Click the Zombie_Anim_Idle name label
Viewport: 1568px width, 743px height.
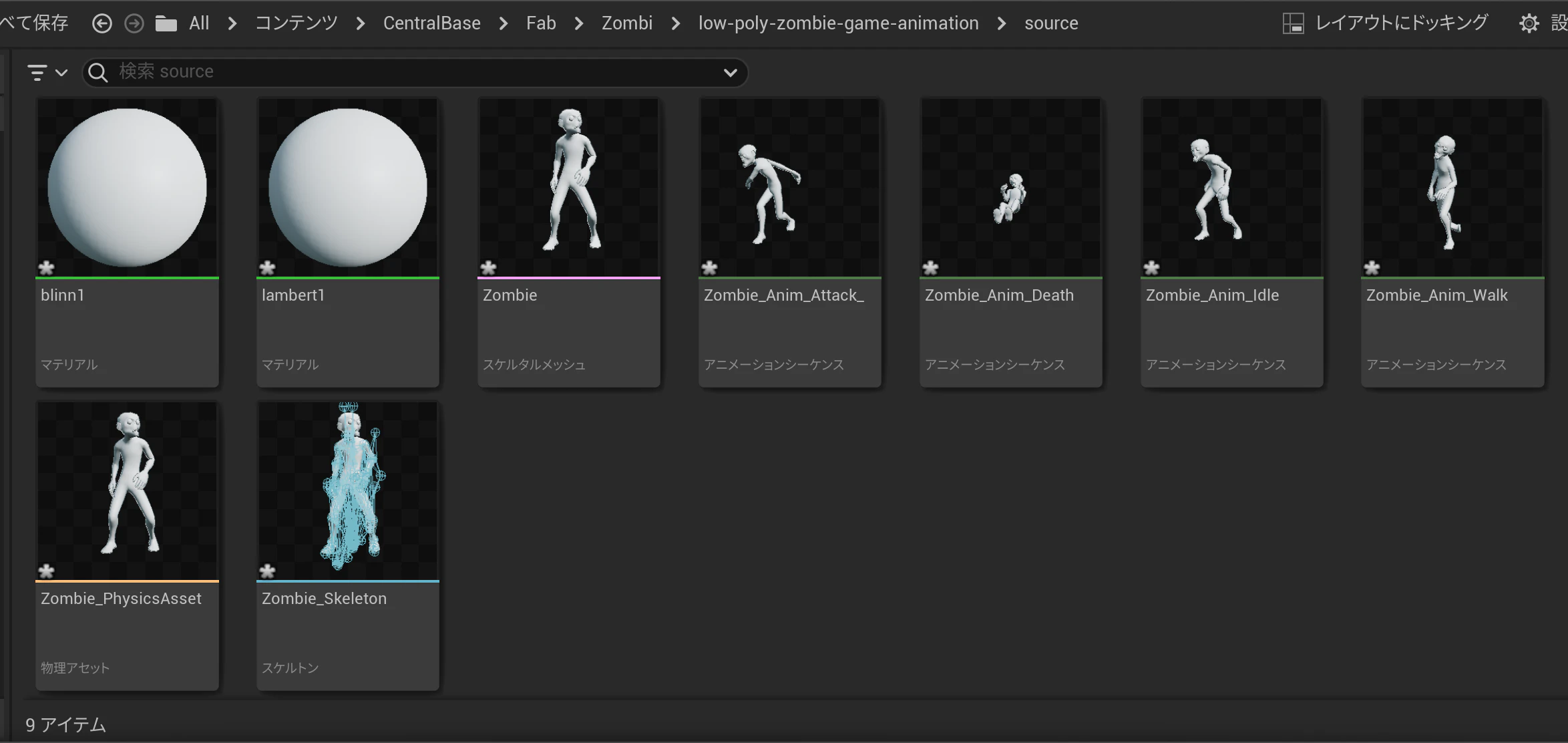click(x=1213, y=295)
